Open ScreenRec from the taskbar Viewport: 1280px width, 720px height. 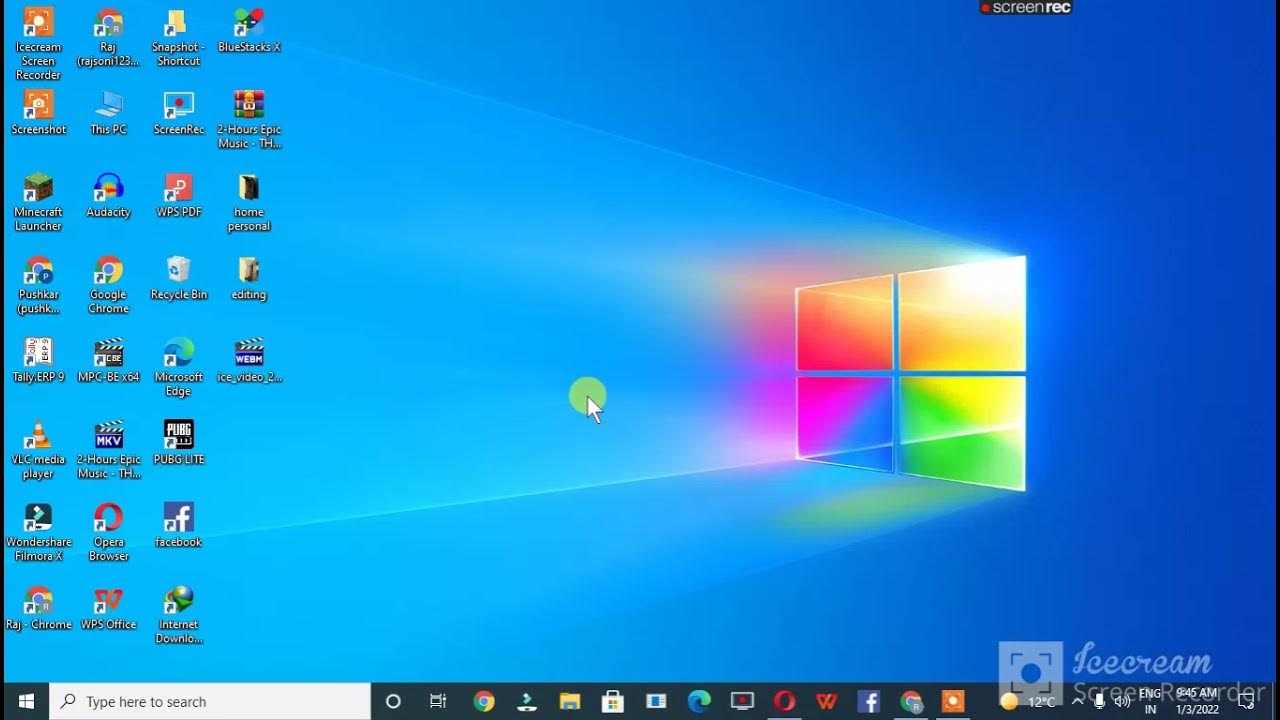click(742, 702)
